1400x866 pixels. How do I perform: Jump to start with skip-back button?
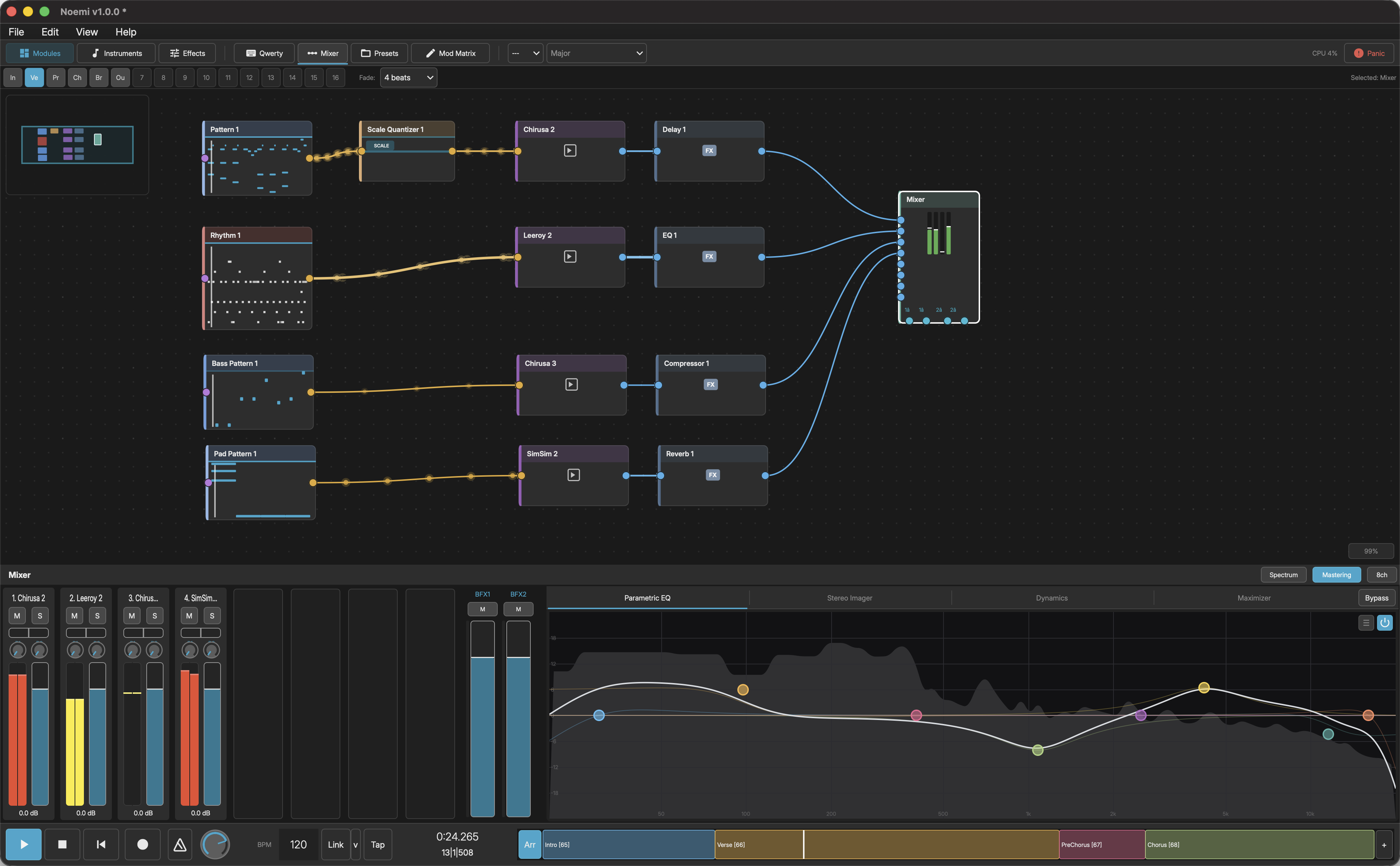(101, 844)
